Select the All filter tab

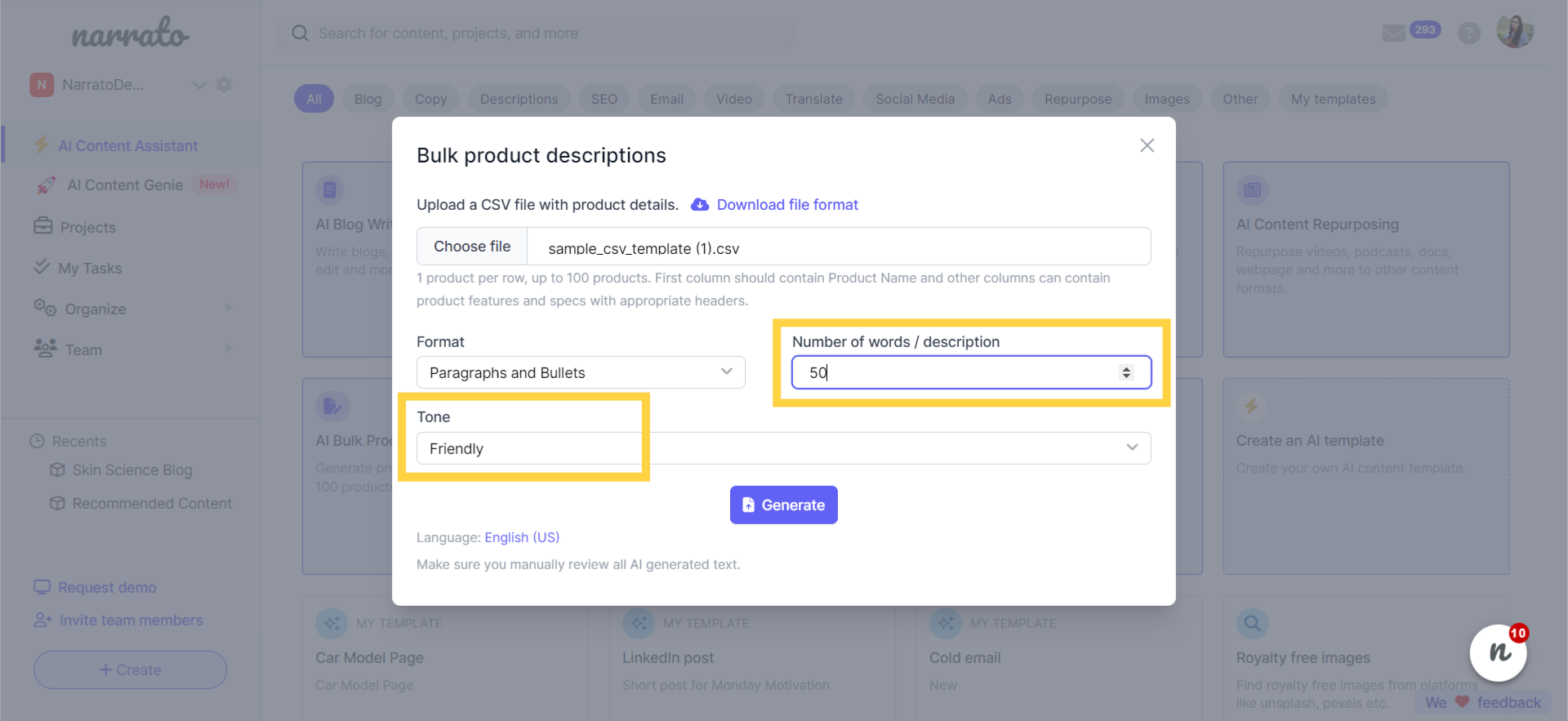coord(314,99)
